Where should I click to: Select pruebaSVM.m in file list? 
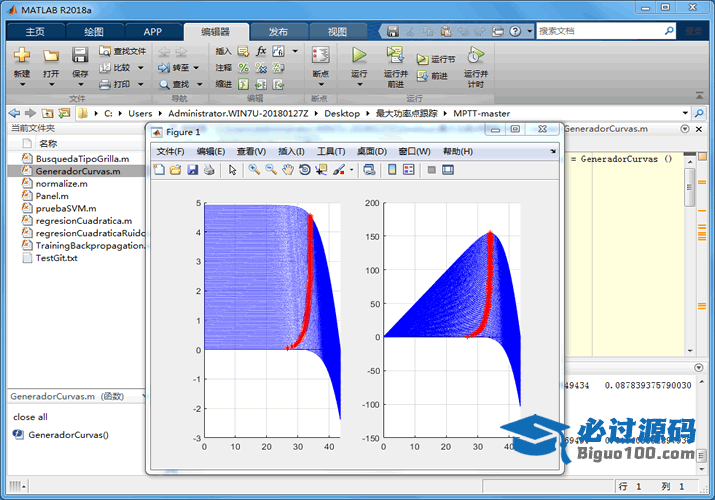coord(76,208)
